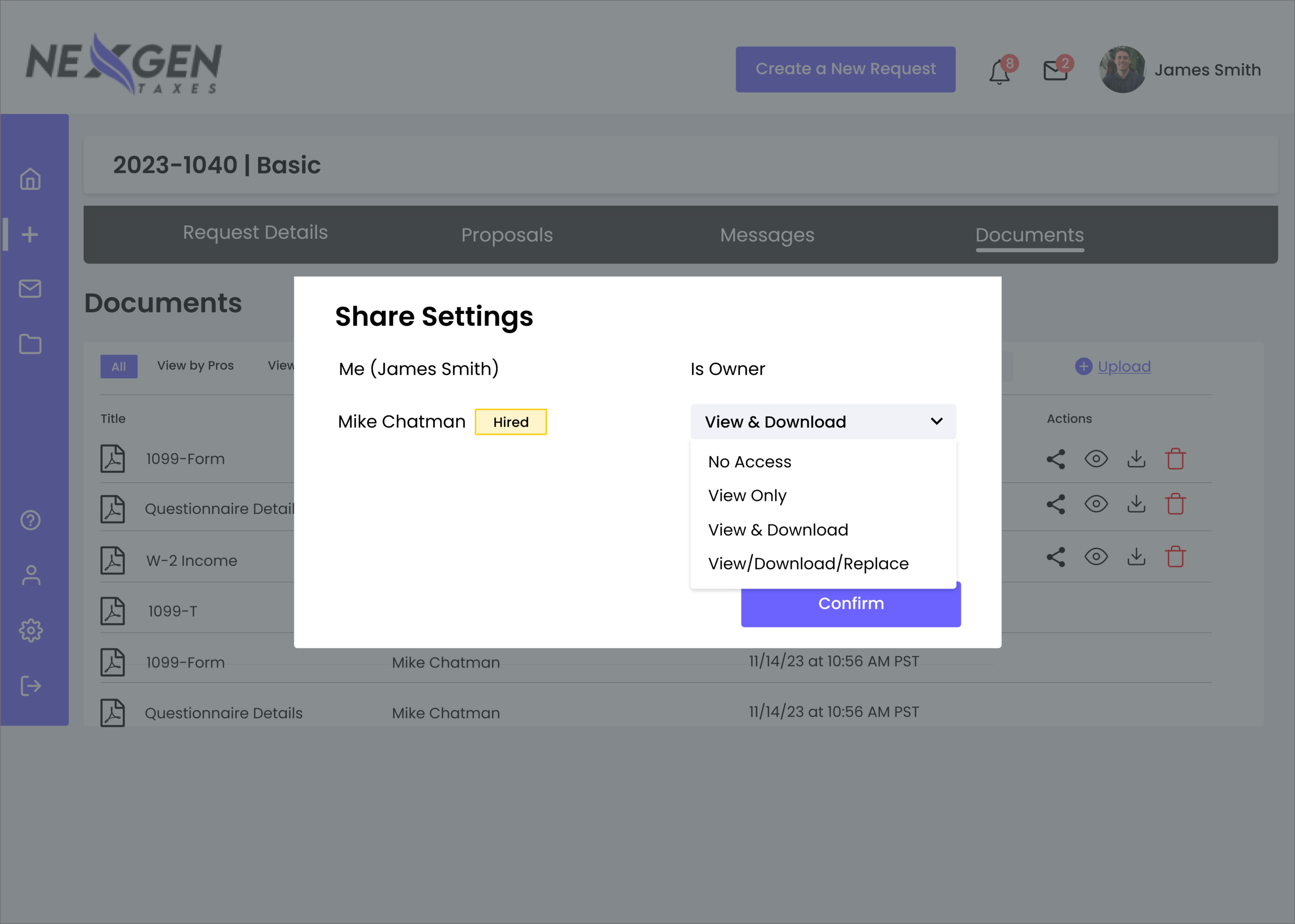Screen dimensions: 1295x924
Task: Click the logout icon in sidebar
Action: click(x=31, y=686)
